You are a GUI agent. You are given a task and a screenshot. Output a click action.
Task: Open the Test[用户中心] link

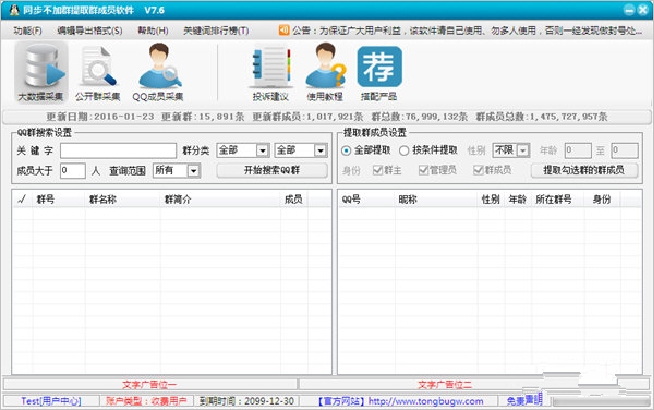click(51, 401)
